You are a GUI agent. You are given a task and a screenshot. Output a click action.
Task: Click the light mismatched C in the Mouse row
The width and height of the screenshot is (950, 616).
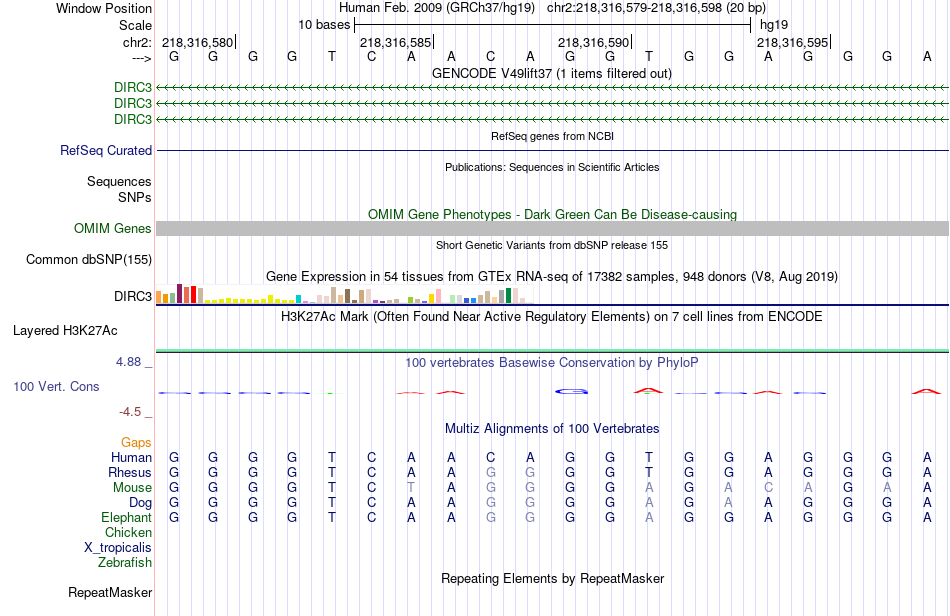[768, 488]
